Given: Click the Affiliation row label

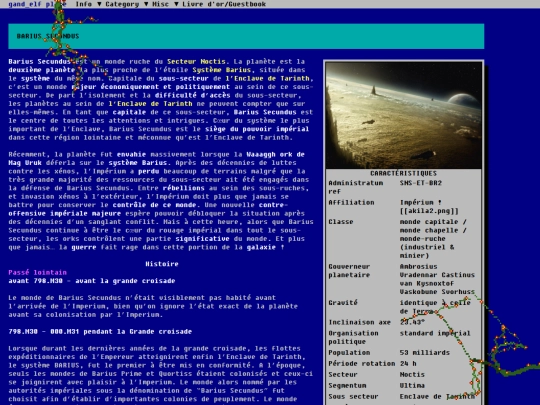Looking at the screenshot, I should (351, 202).
